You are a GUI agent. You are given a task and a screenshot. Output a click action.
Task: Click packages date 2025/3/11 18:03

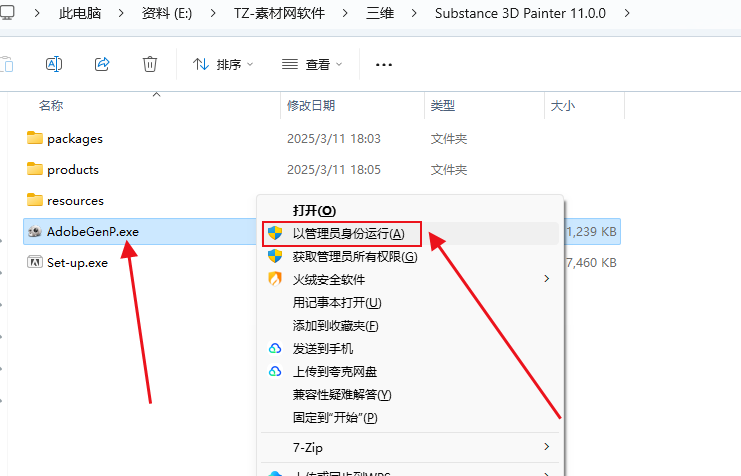pyautogui.click(x=334, y=138)
